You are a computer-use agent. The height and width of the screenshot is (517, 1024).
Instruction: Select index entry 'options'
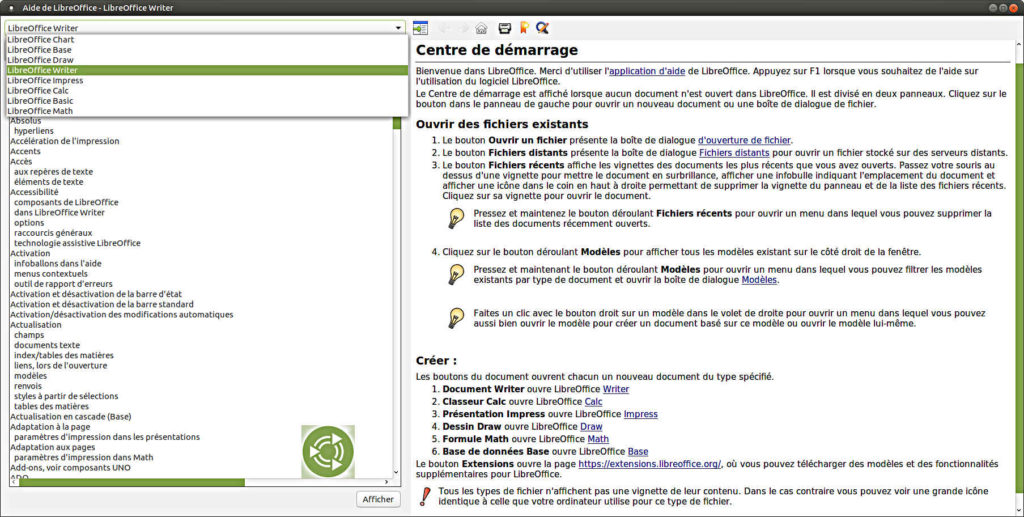(x=29, y=223)
